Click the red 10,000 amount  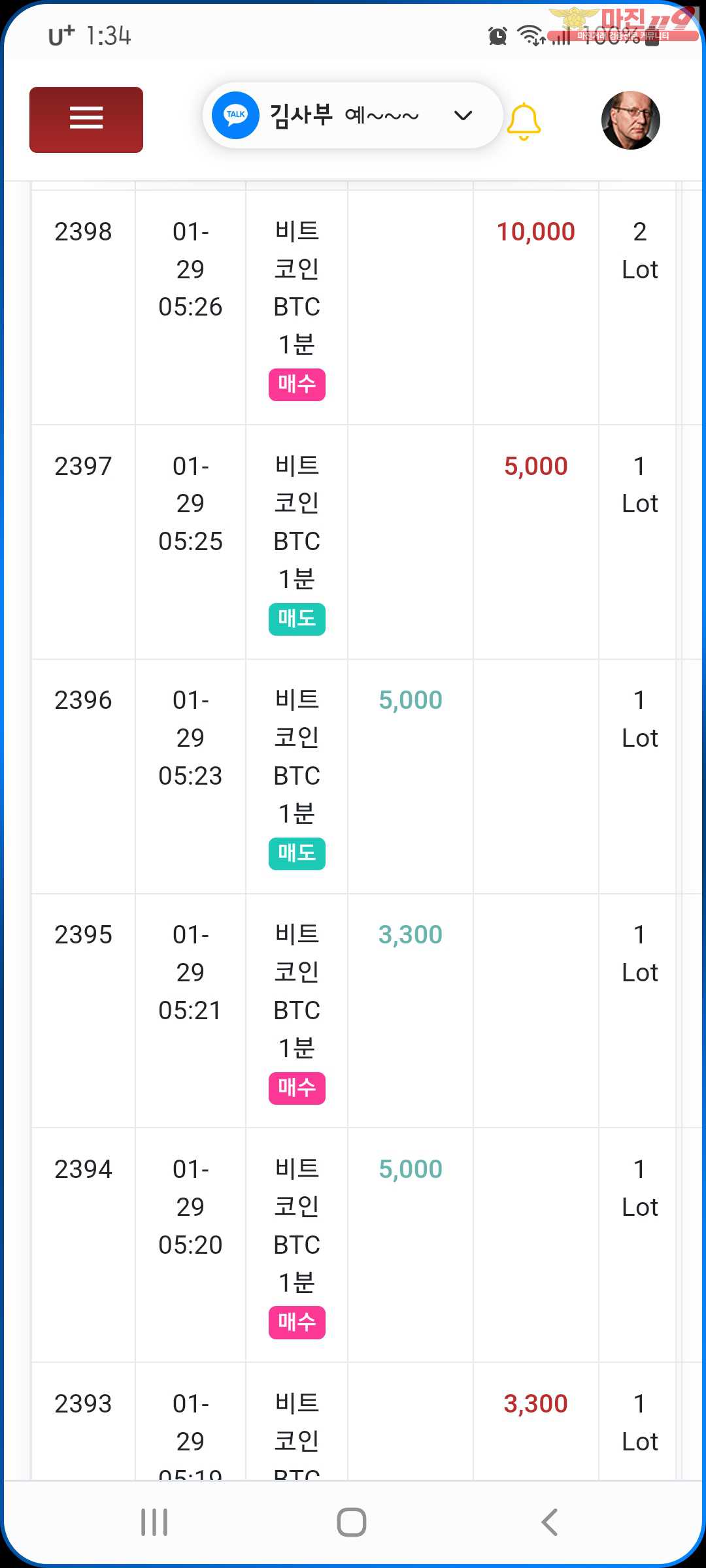click(x=535, y=232)
